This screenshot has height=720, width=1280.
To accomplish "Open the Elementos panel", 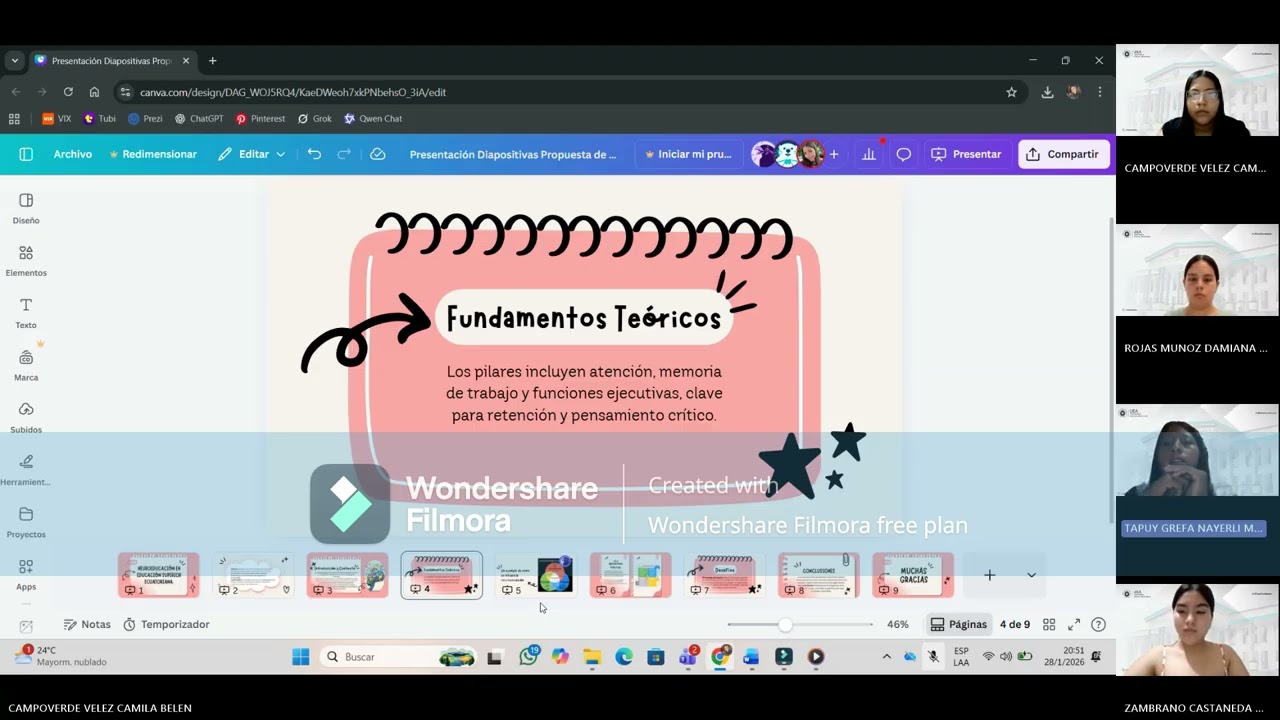I will tap(26, 260).
